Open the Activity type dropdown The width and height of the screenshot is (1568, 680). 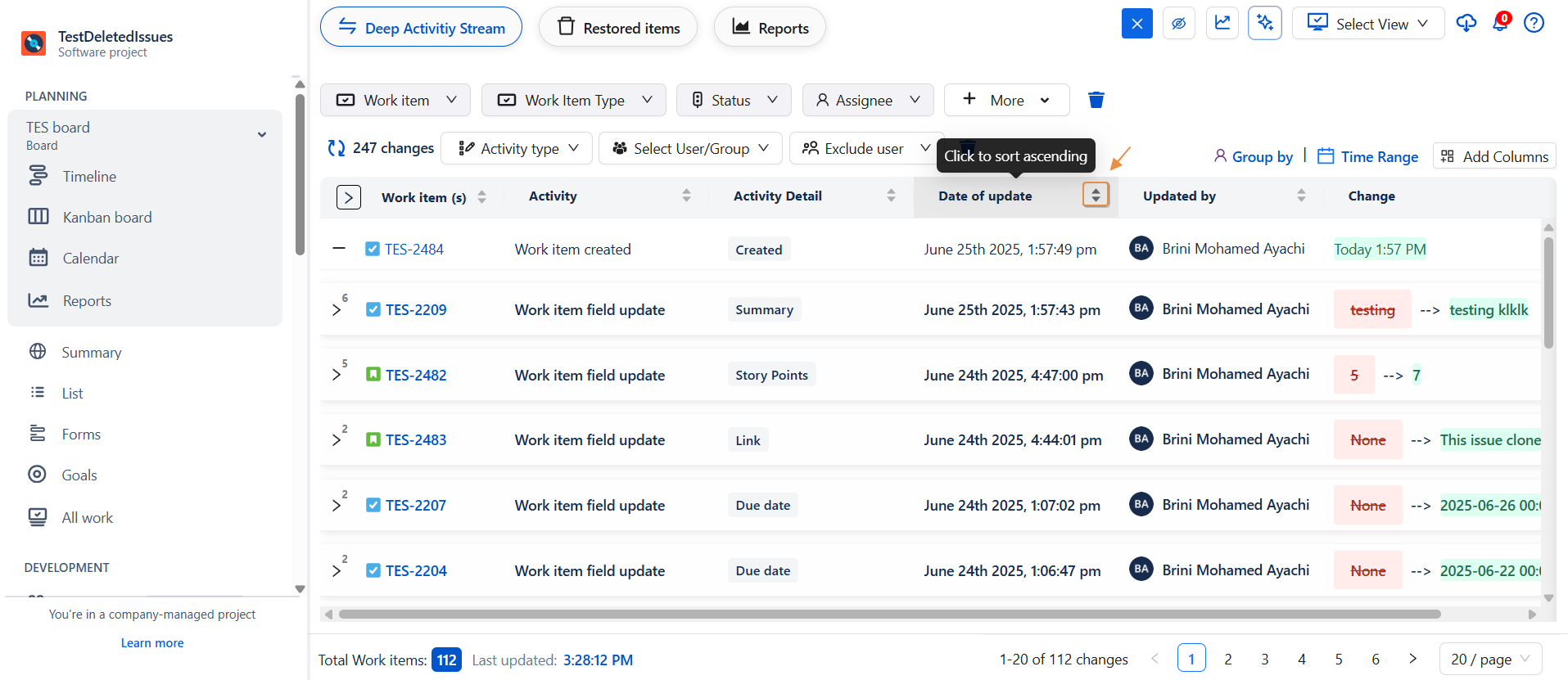click(x=517, y=148)
